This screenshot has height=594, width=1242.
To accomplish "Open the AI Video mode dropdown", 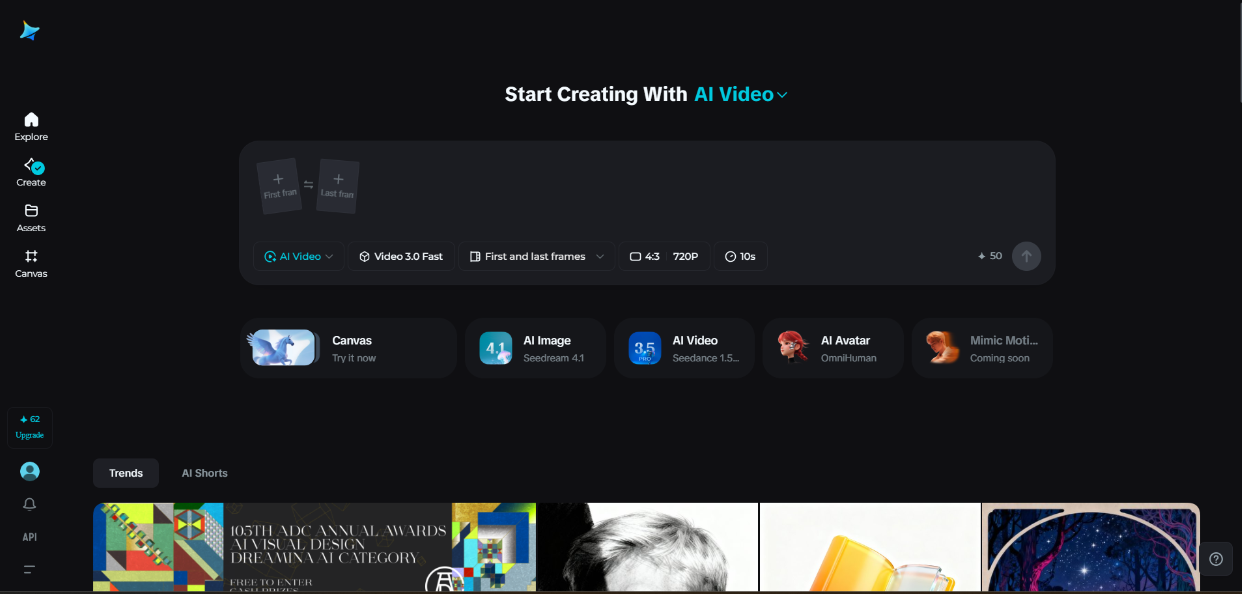I will click(299, 256).
